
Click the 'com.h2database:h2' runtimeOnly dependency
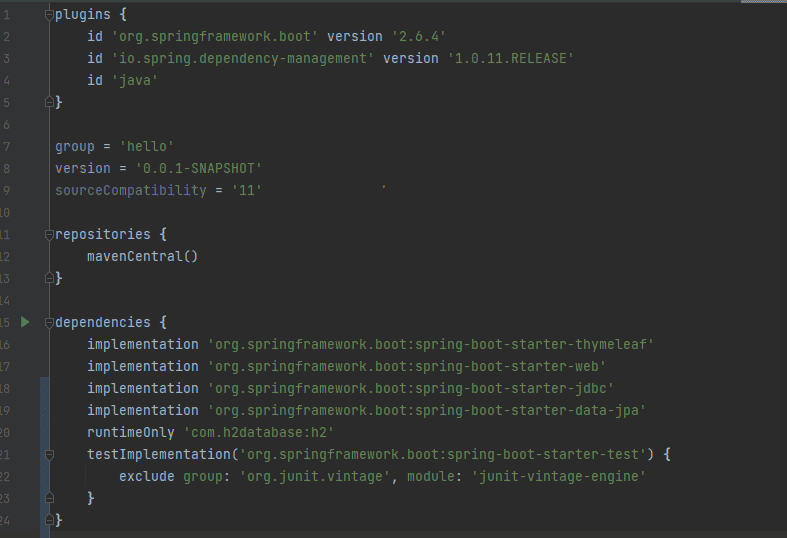pos(257,432)
